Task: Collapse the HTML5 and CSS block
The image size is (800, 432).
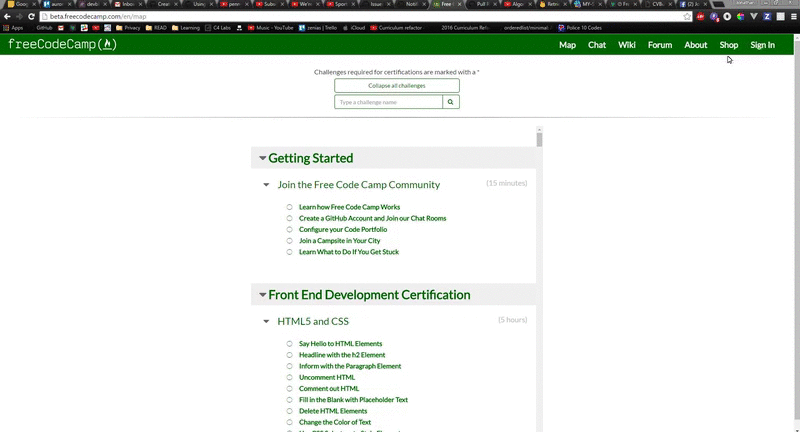Action: [266, 321]
